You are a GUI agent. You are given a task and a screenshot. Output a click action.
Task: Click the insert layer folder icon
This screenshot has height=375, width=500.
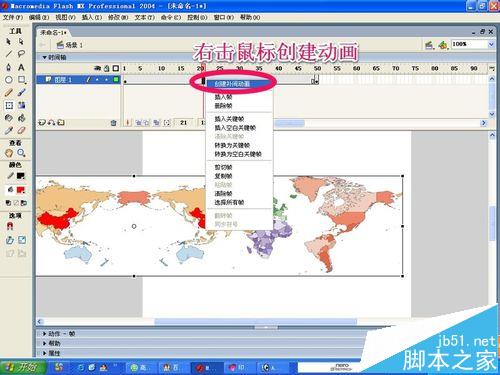pos(61,123)
